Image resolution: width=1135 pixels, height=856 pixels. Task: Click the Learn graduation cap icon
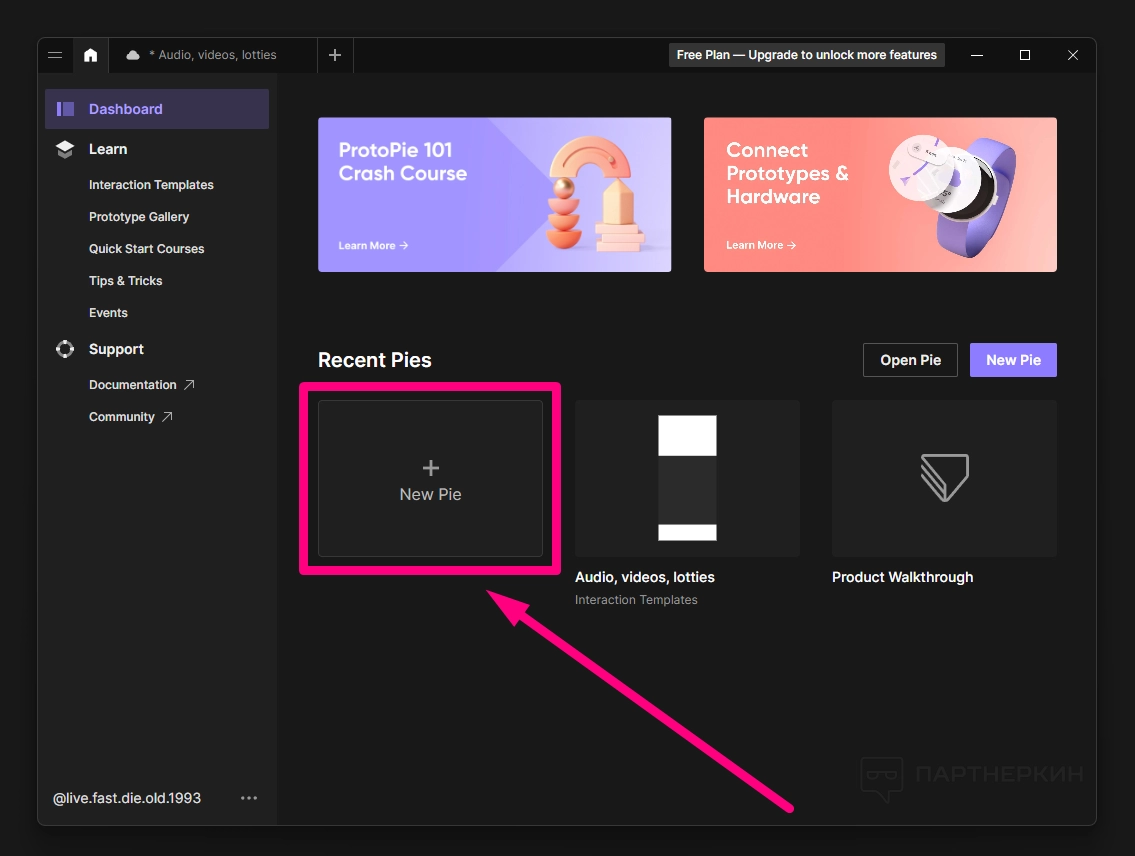click(x=65, y=149)
